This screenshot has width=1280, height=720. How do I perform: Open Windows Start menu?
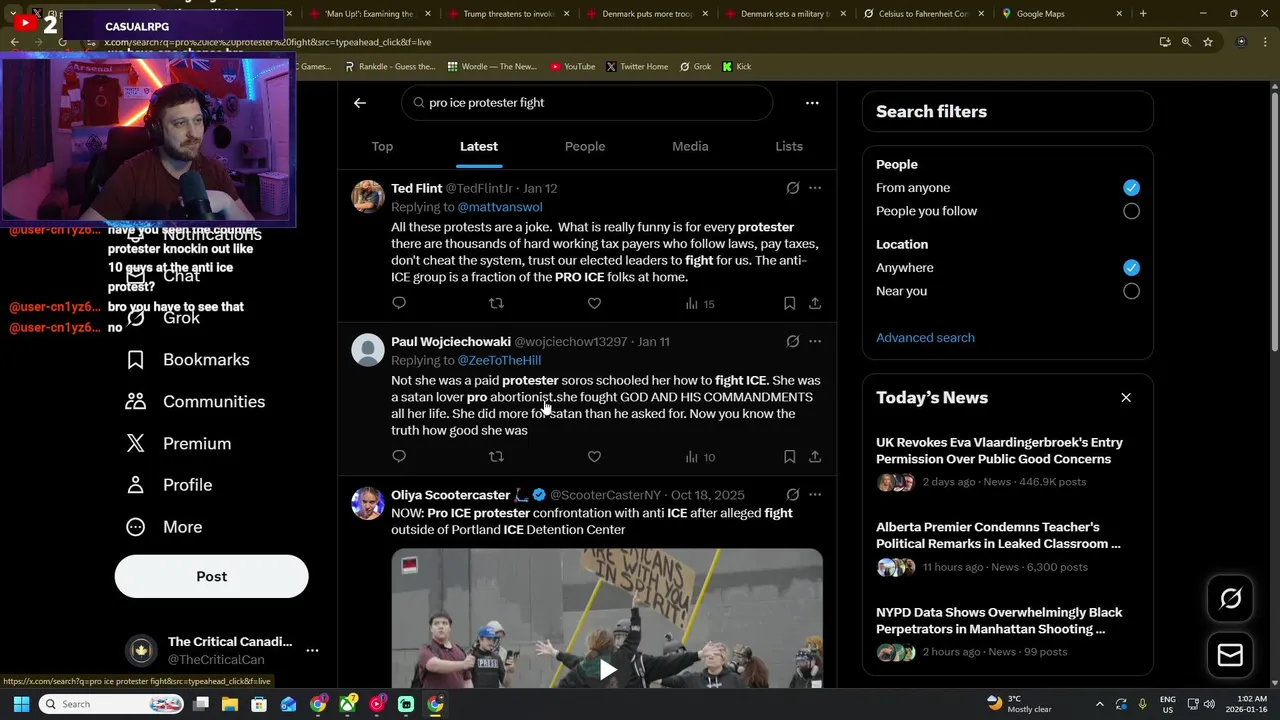21,704
